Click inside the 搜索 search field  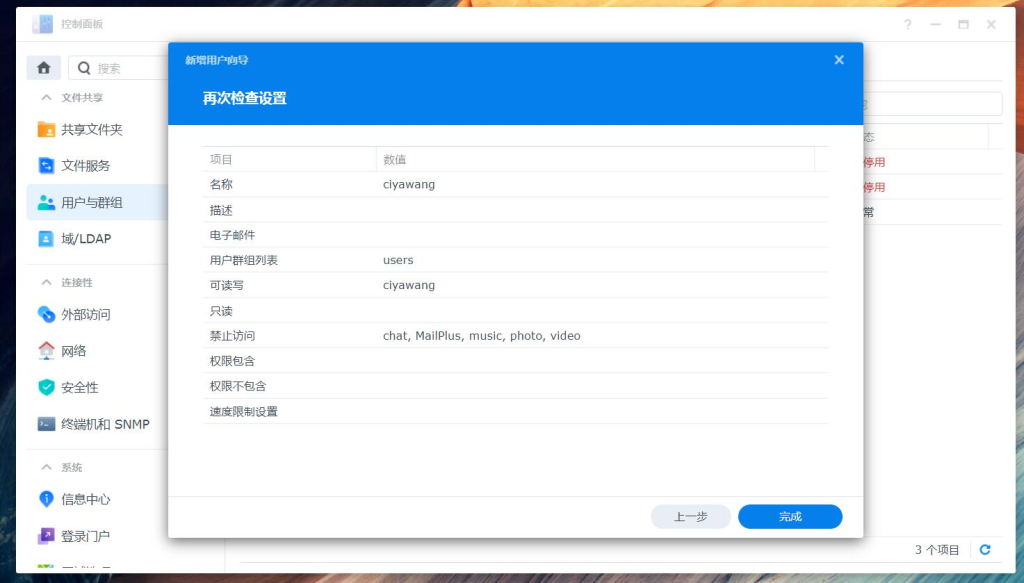(x=120, y=66)
